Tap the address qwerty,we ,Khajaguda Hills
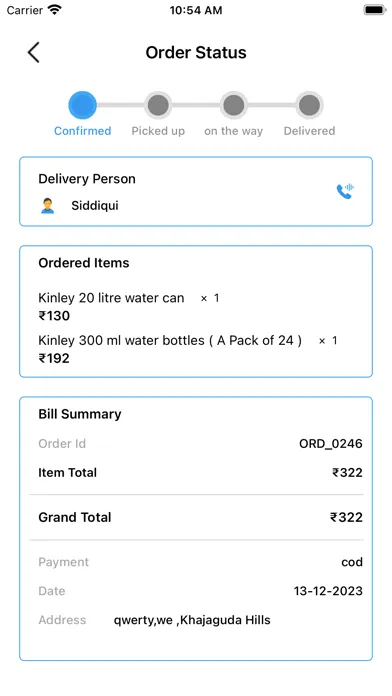This screenshot has width=392, height=696. [192, 620]
